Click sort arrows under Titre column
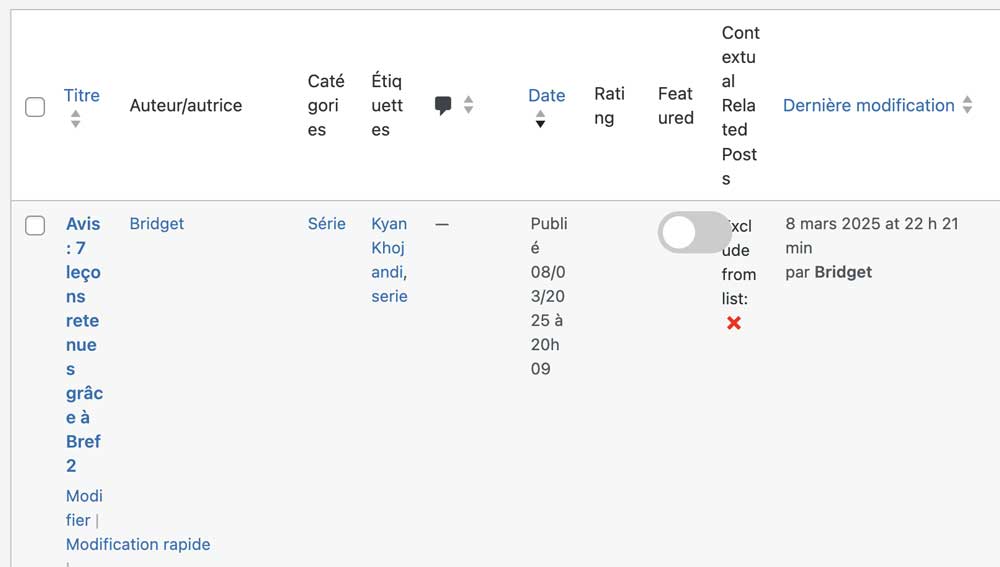The height and width of the screenshot is (567, 1000). (x=75, y=119)
